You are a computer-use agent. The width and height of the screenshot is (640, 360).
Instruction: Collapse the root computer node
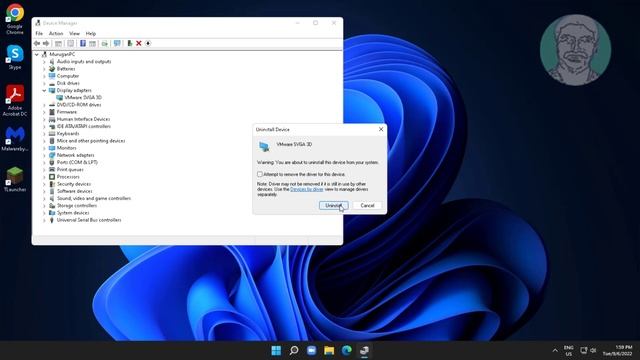(x=37, y=54)
